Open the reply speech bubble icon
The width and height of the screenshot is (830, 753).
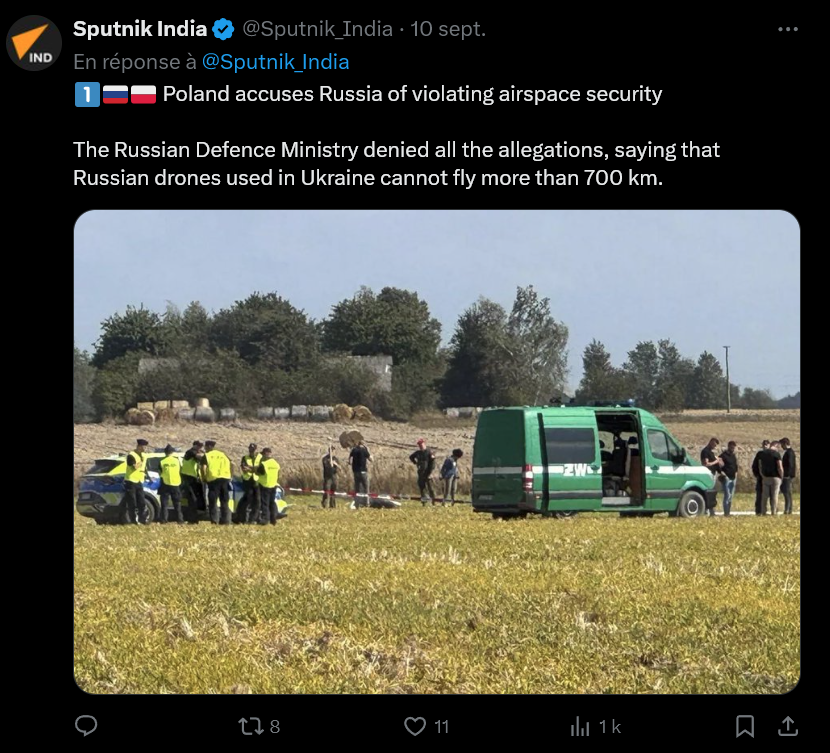click(x=86, y=726)
